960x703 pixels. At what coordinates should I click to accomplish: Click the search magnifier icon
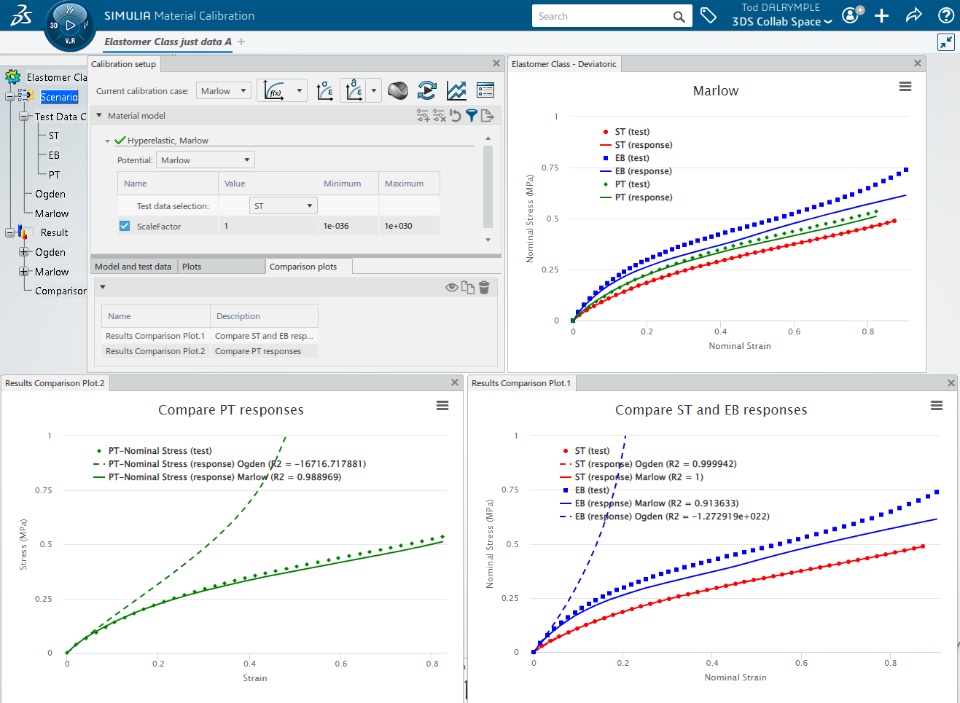tap(679, 17)
